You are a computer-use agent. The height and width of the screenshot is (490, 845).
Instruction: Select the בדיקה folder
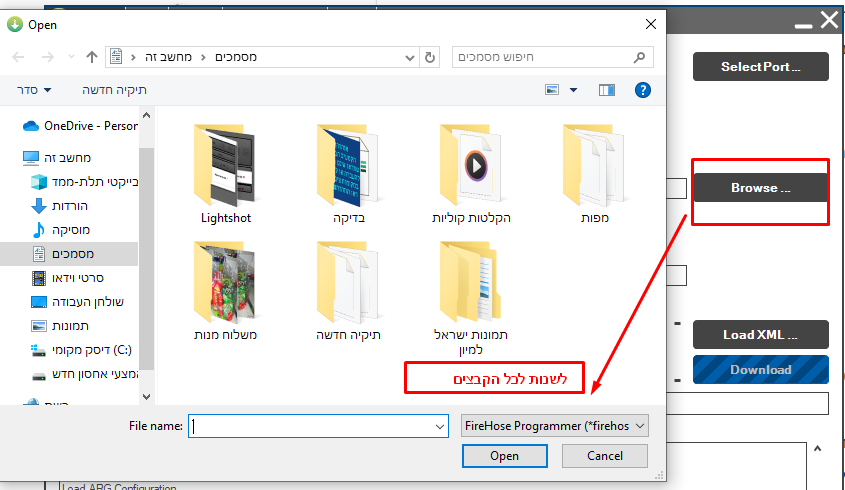(349, 174)
